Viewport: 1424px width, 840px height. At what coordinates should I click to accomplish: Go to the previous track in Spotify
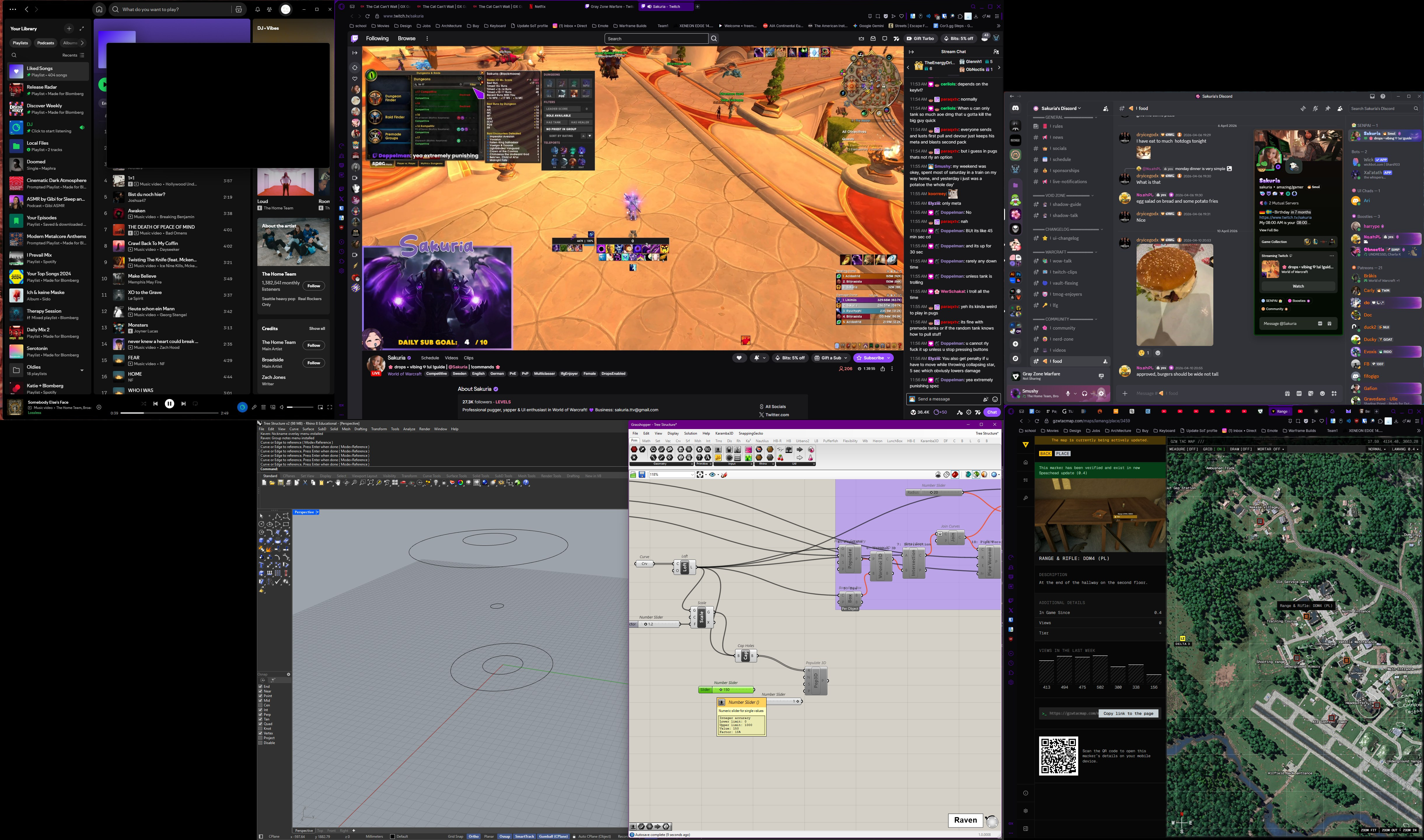(x=155, y=404)
